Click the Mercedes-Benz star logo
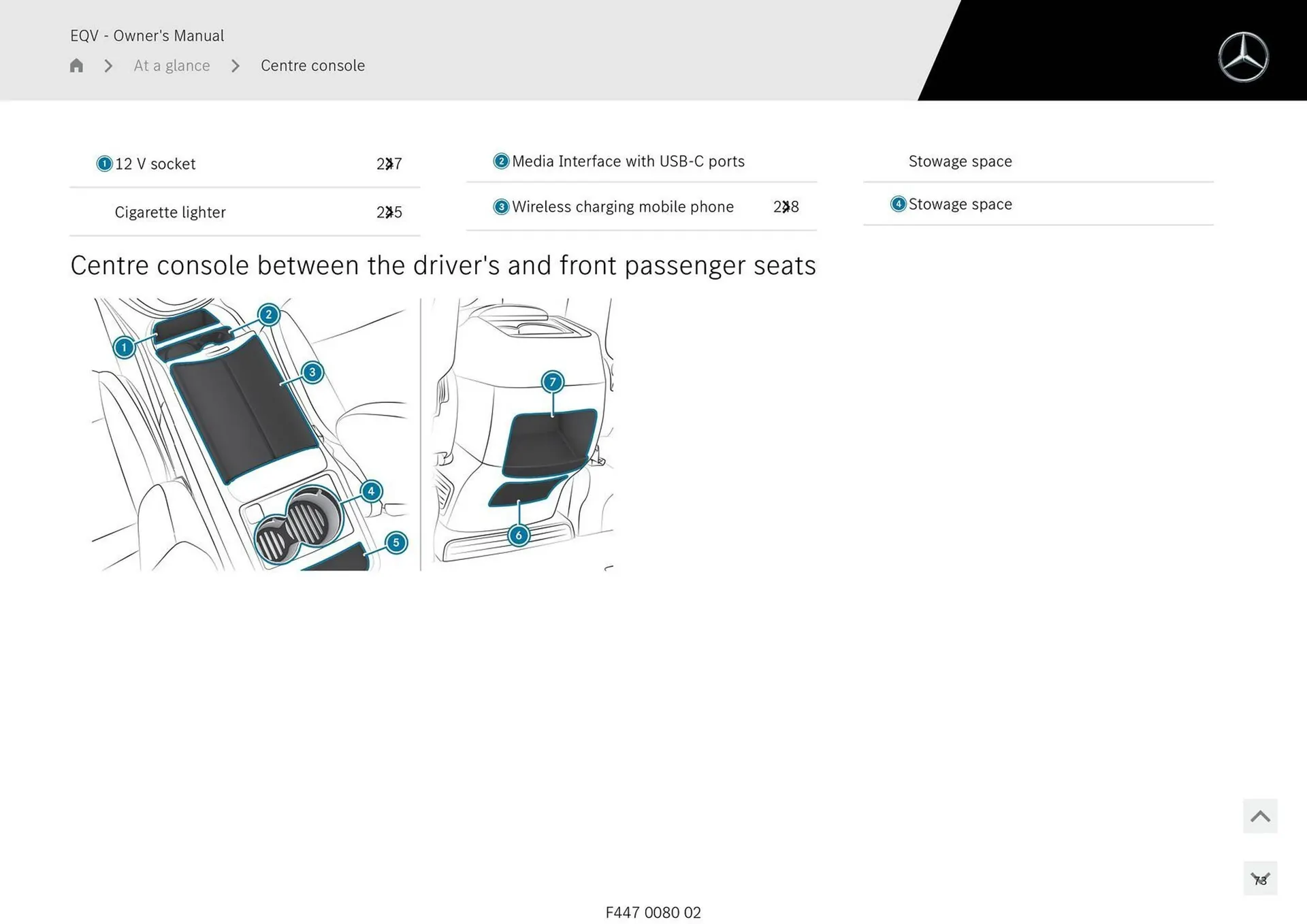The height and width of the screenshot is (924, 1307). [1244, 57]
